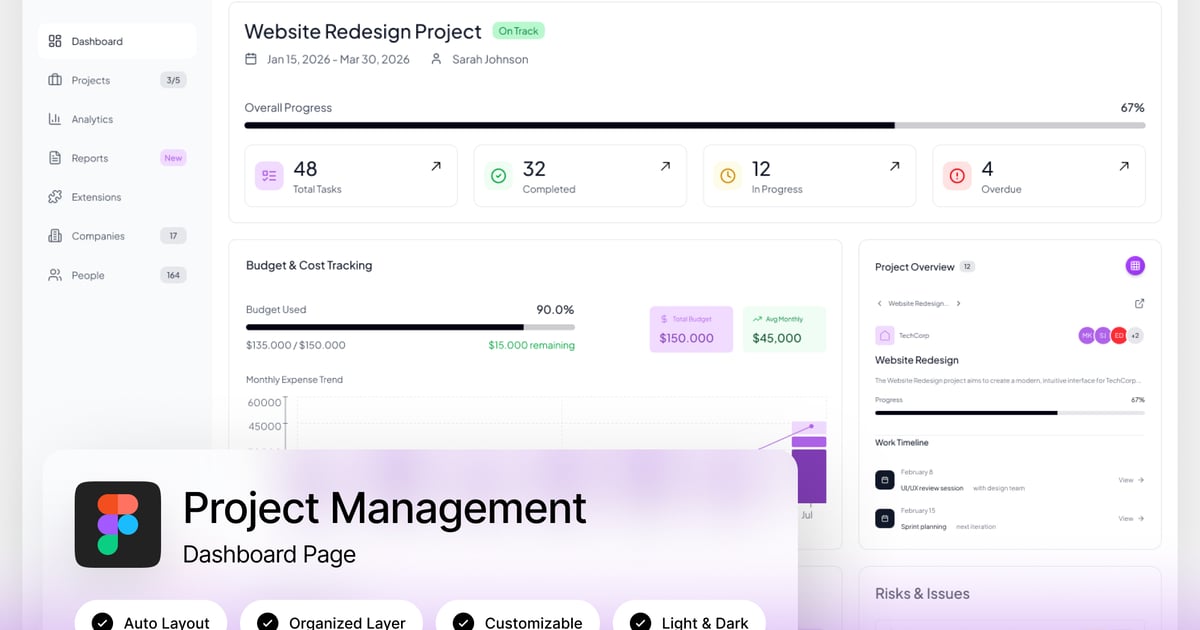Click the Total Tasks arrow icon
The width and height of the screenshot is (1200, 630).
pyautogui.click(x=436, y=166)
